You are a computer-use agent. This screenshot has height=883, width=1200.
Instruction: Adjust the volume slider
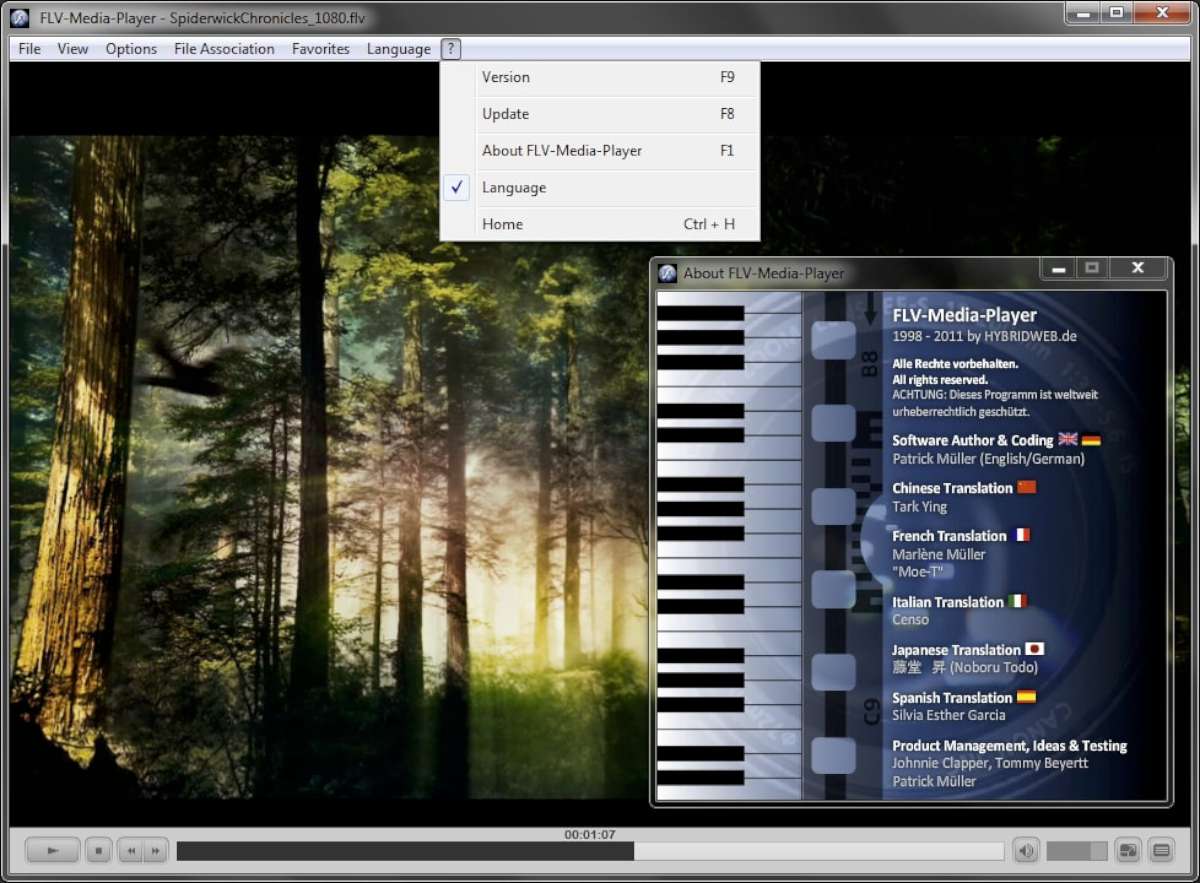point(1076,851)
